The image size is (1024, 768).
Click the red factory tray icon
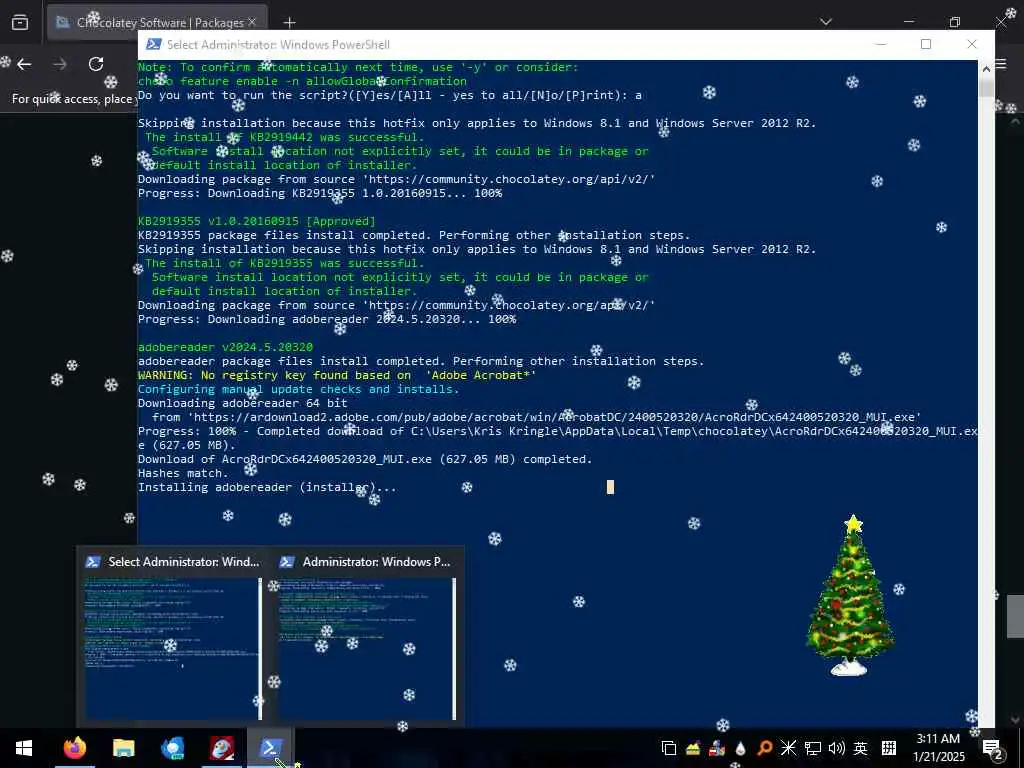point(716,748)
